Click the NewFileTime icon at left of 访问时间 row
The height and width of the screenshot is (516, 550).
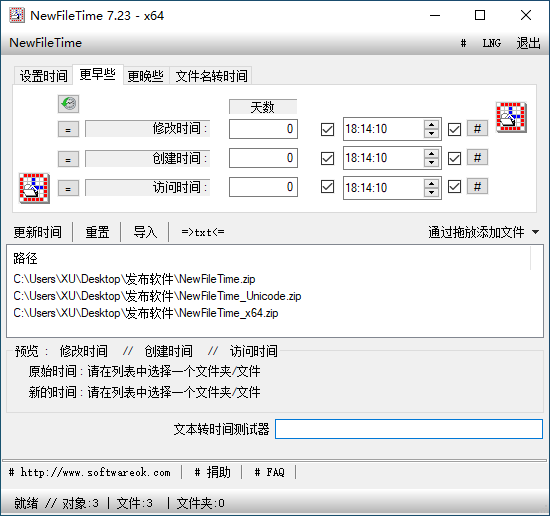(x=34, y=188)
